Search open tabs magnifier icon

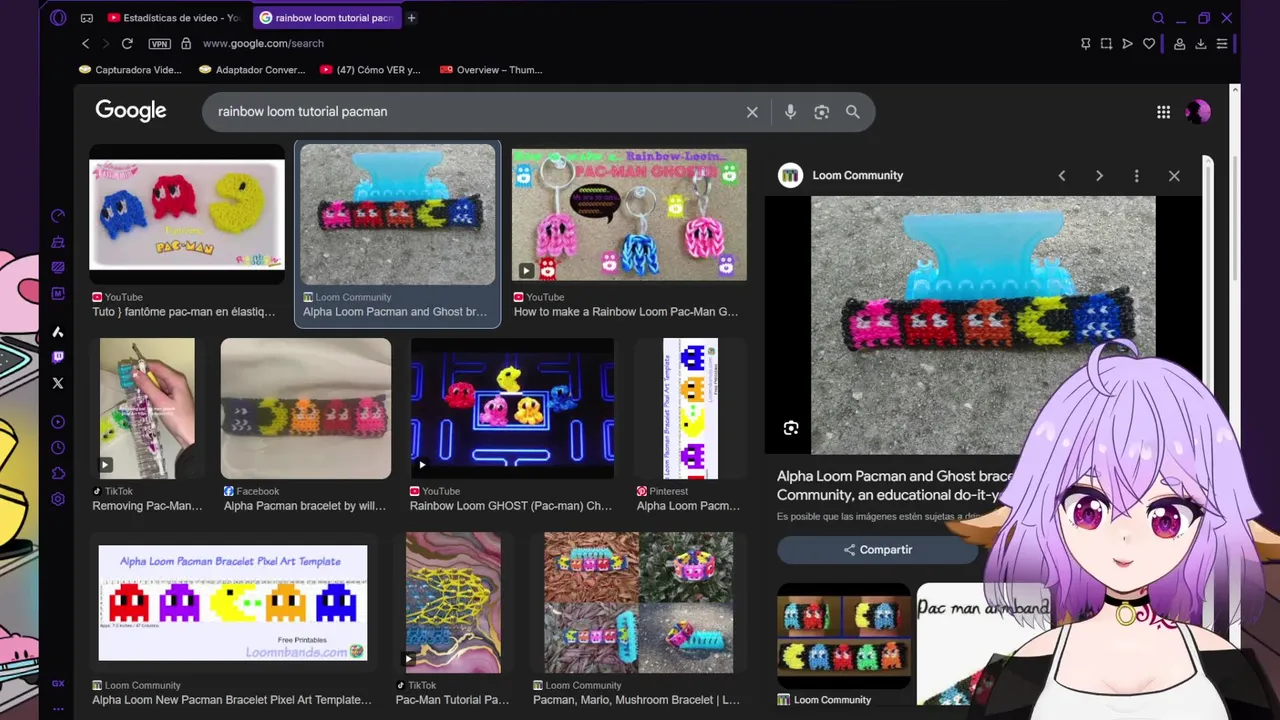pyautogui.click(x=1158, y=18)
